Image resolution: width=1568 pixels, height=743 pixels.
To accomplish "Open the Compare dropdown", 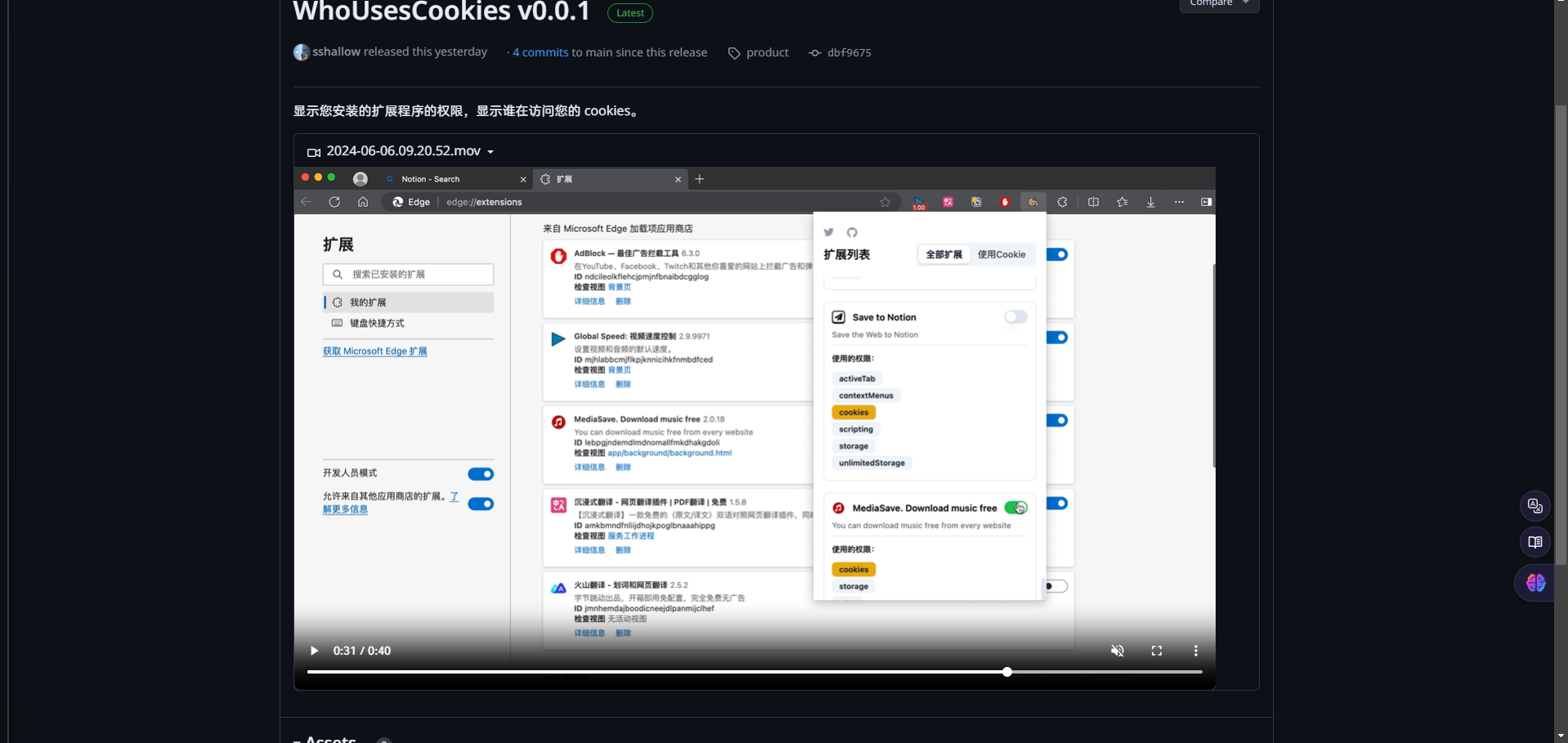I will point(1219,4).
